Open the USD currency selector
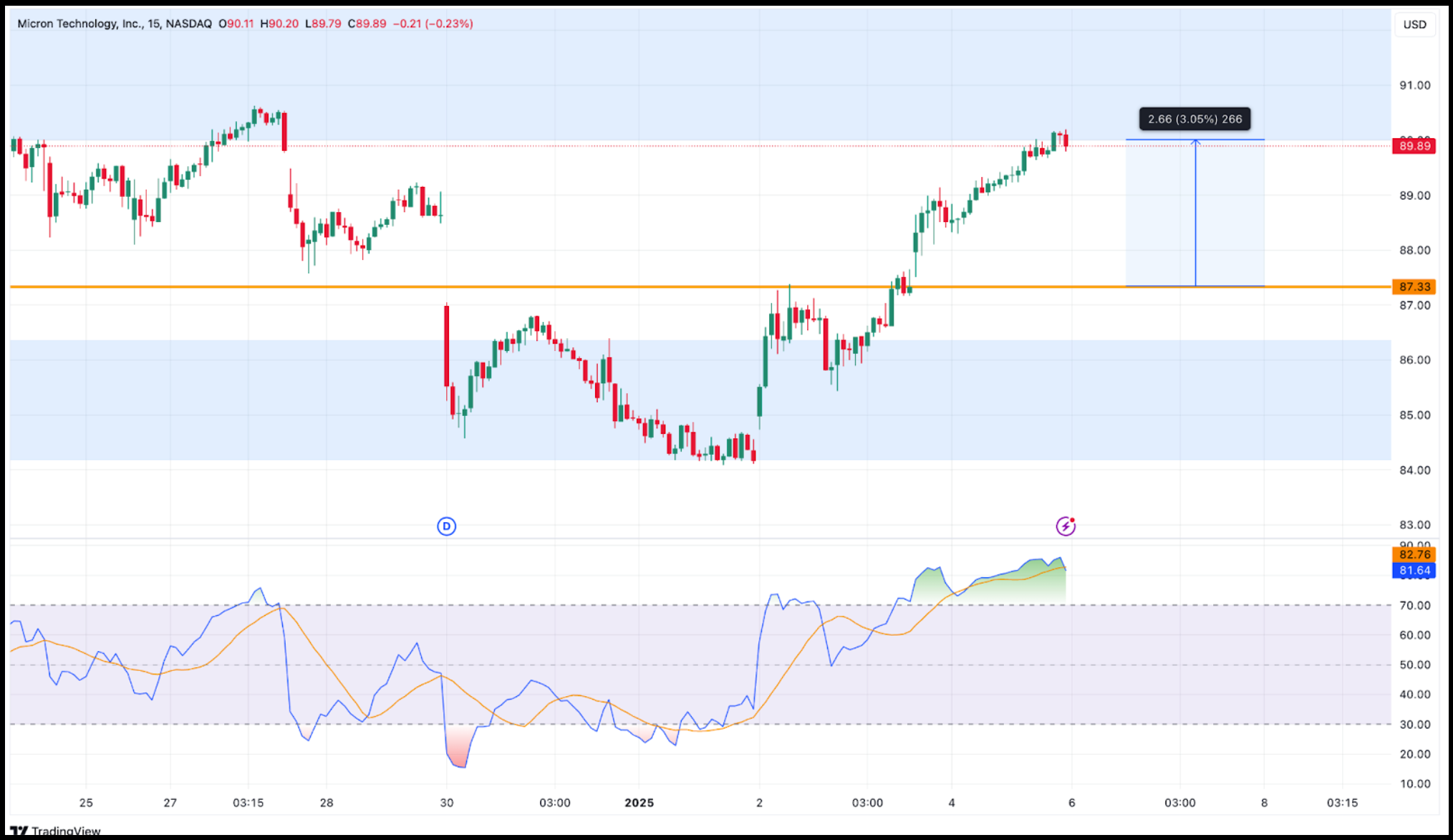The height and width of the screenshot is (840, 1453). coord(1414,24)
